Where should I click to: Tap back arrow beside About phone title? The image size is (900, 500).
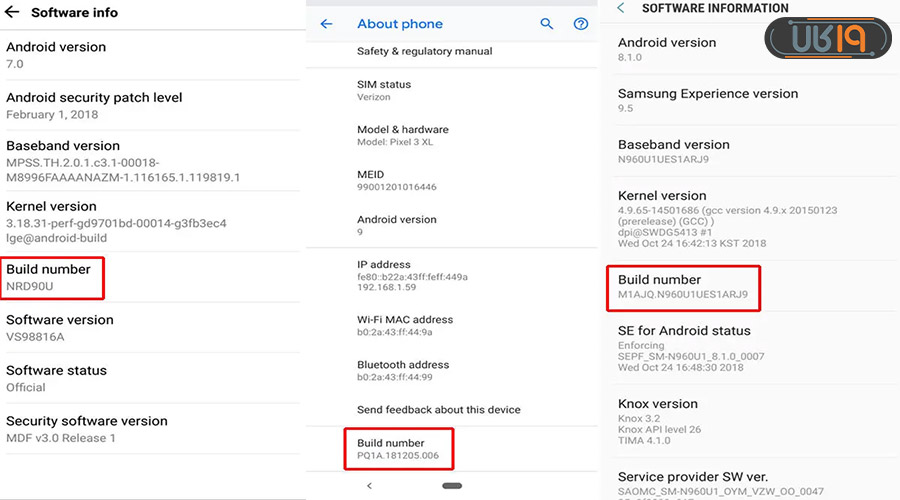pyautogui.click(x=326, y=24)
